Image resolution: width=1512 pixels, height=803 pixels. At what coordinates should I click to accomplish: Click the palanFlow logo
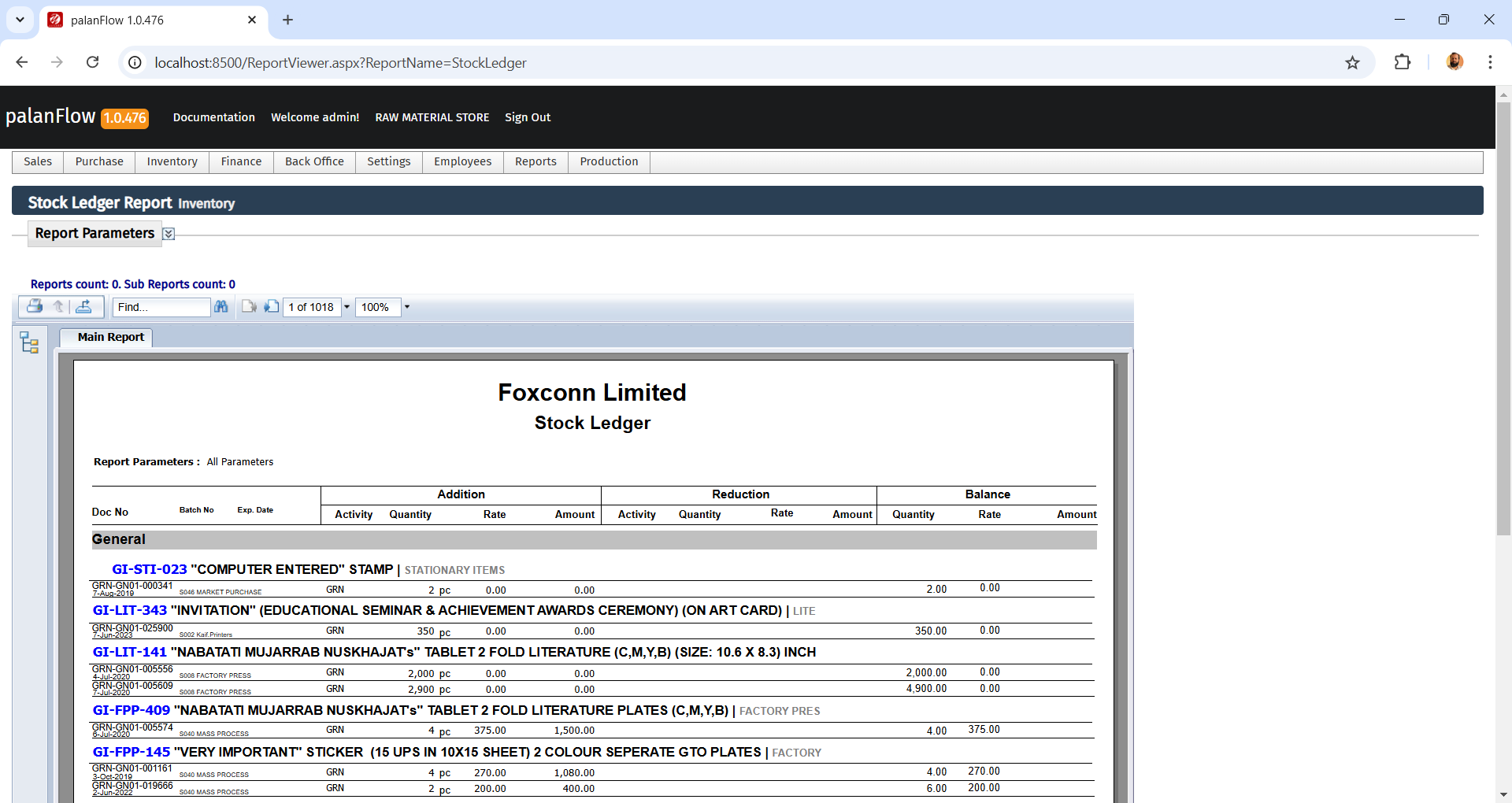50,117
